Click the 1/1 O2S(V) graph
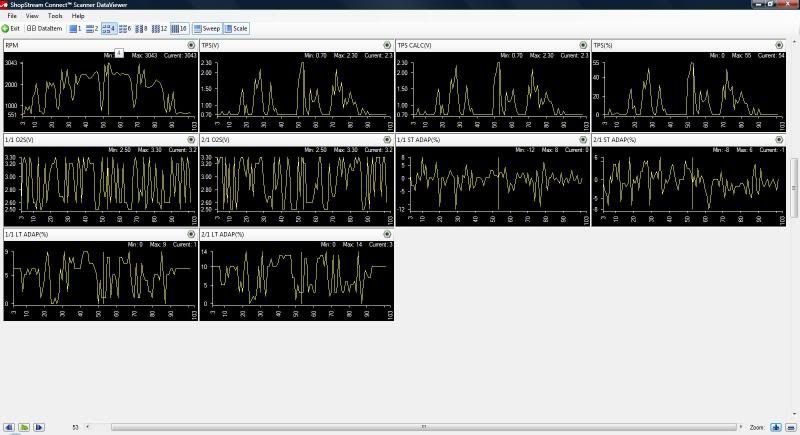800x435 pixels. point(99,185)
